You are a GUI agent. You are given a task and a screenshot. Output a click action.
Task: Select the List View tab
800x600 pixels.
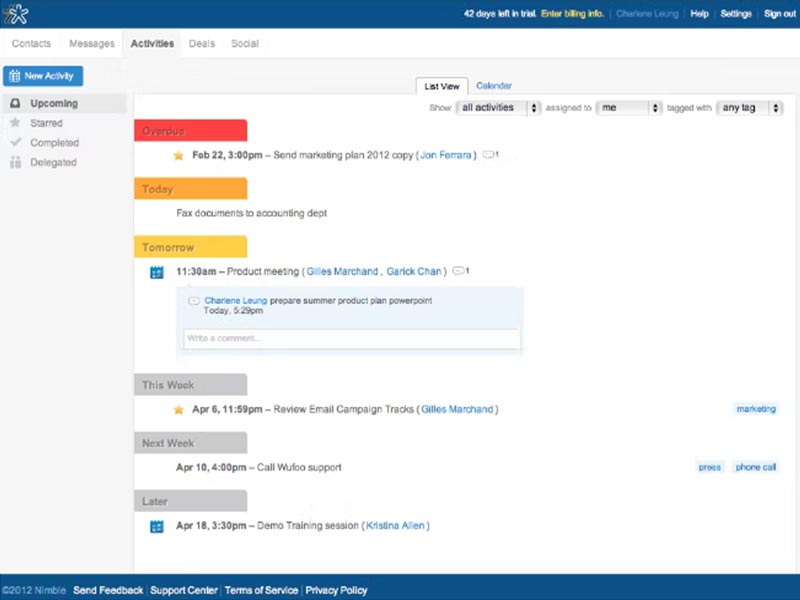click(x=442, y=86)
